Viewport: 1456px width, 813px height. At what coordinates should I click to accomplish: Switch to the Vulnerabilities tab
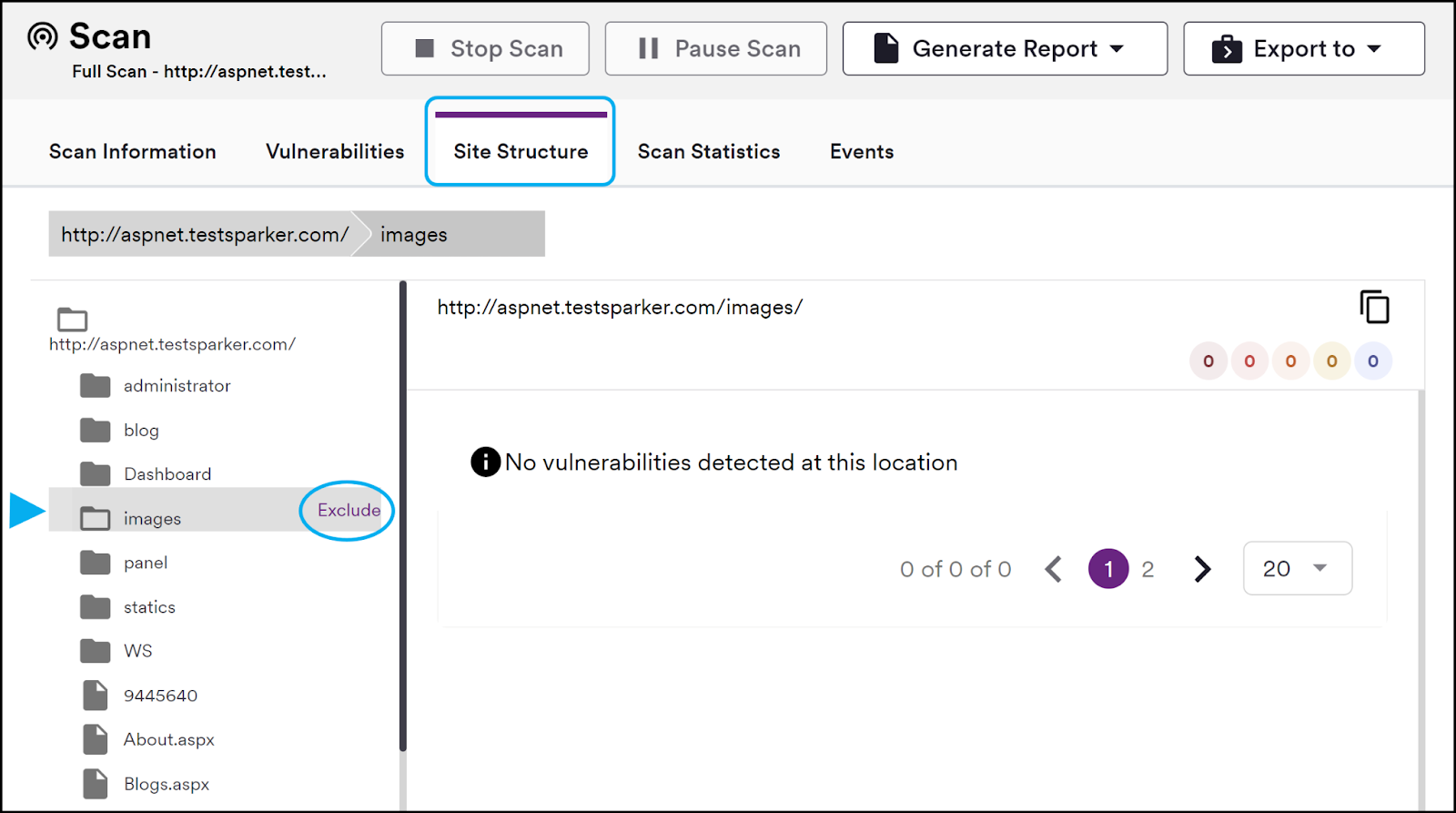(335, 152)
